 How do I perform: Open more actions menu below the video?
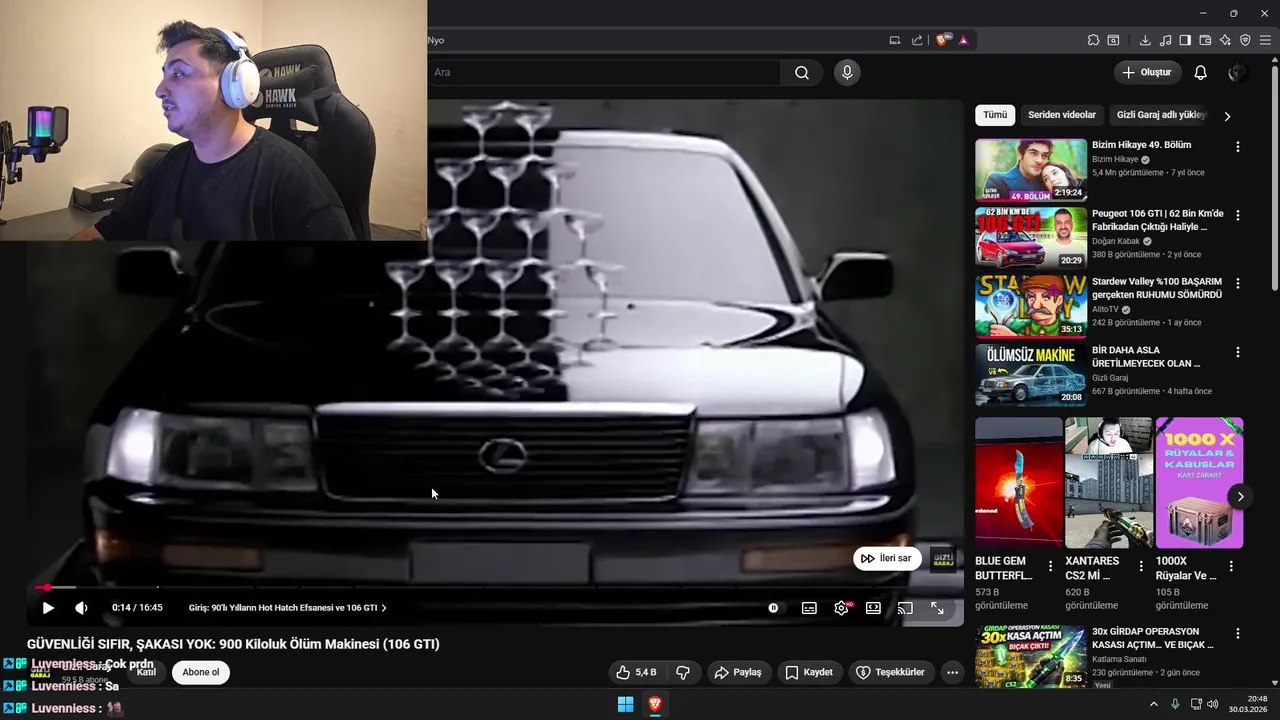coord(952,672)
